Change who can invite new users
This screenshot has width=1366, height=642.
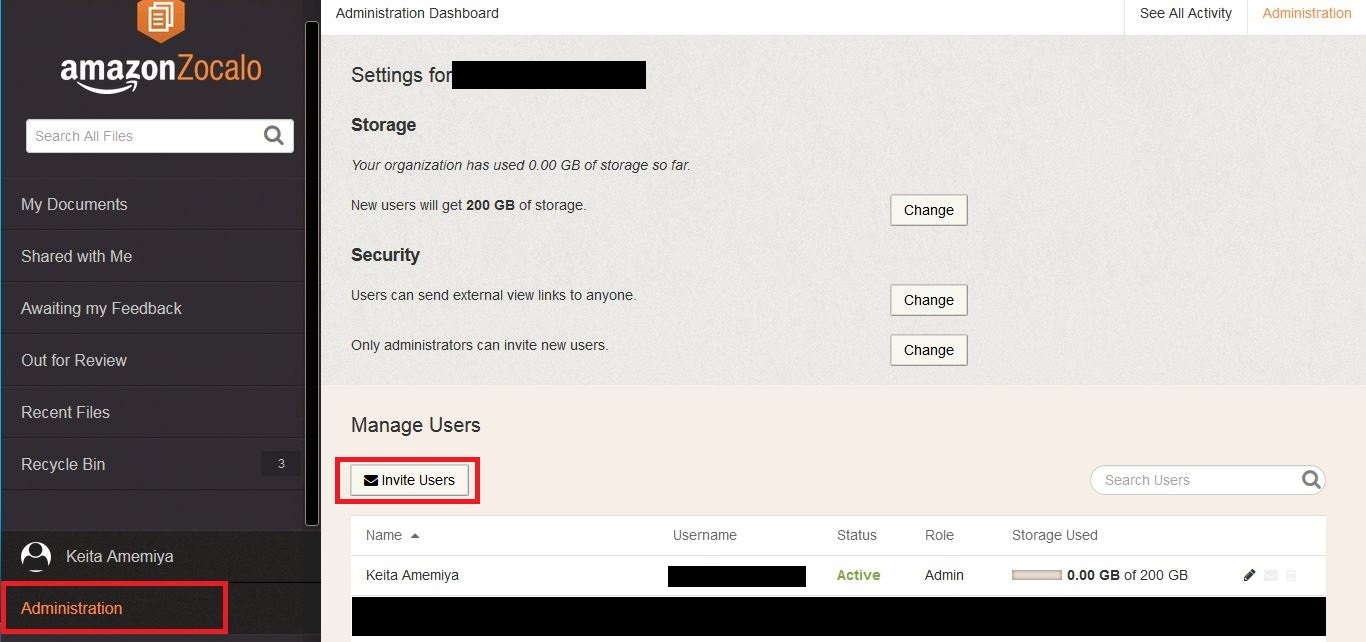click(x=929, y=350)
